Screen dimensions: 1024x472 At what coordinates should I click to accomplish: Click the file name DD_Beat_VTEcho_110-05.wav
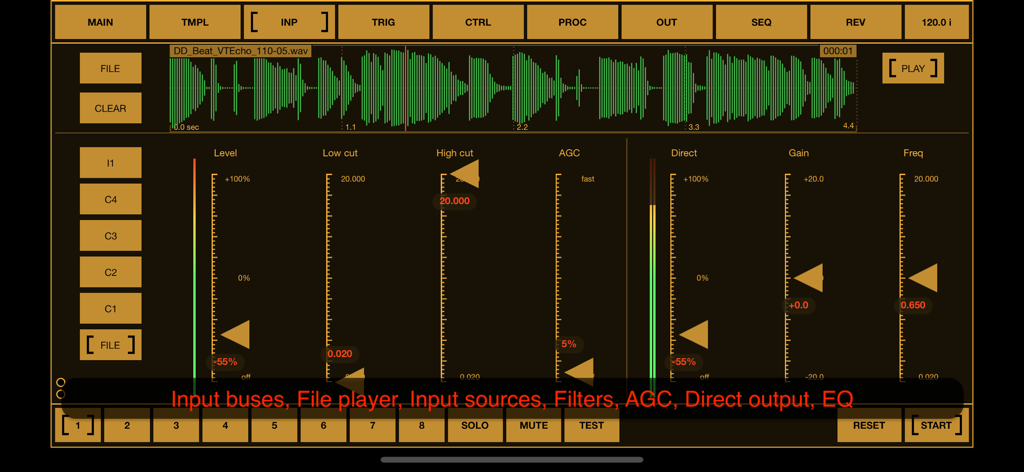(241, 51)
